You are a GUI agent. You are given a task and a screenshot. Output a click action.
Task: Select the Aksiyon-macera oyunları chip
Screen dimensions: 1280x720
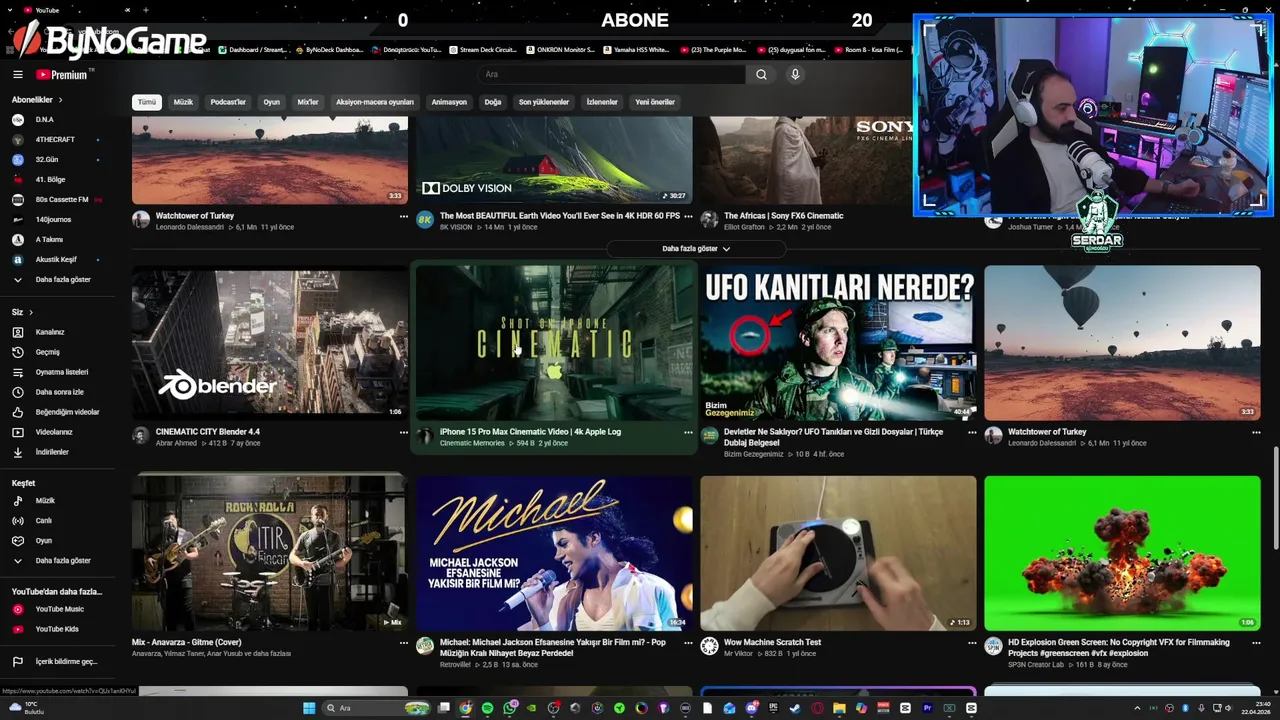(x=375, y=102)
